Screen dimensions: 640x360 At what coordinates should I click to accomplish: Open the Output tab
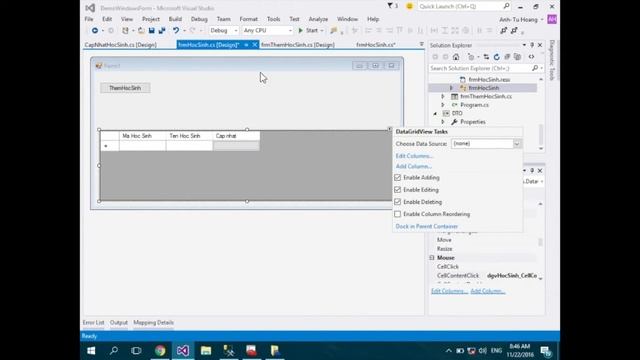coord(119,323)
